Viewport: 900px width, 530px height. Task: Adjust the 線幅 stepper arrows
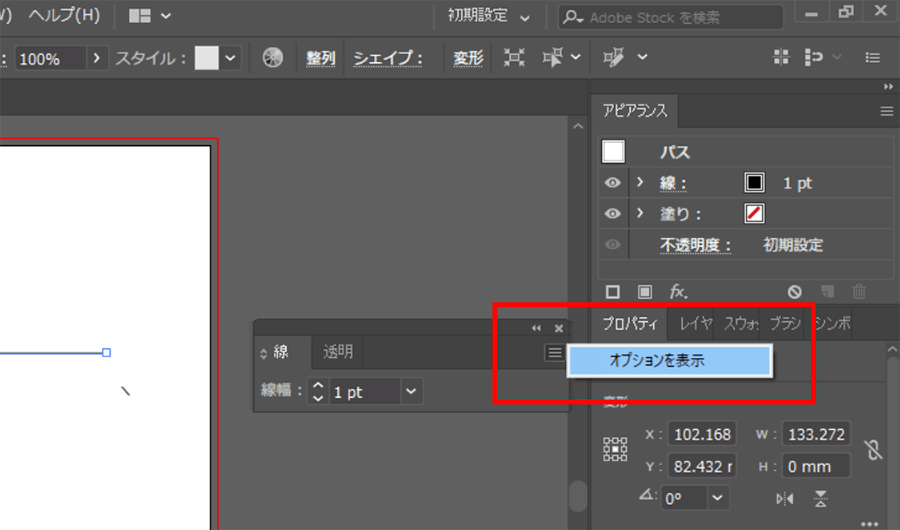(x=318, y=392)
